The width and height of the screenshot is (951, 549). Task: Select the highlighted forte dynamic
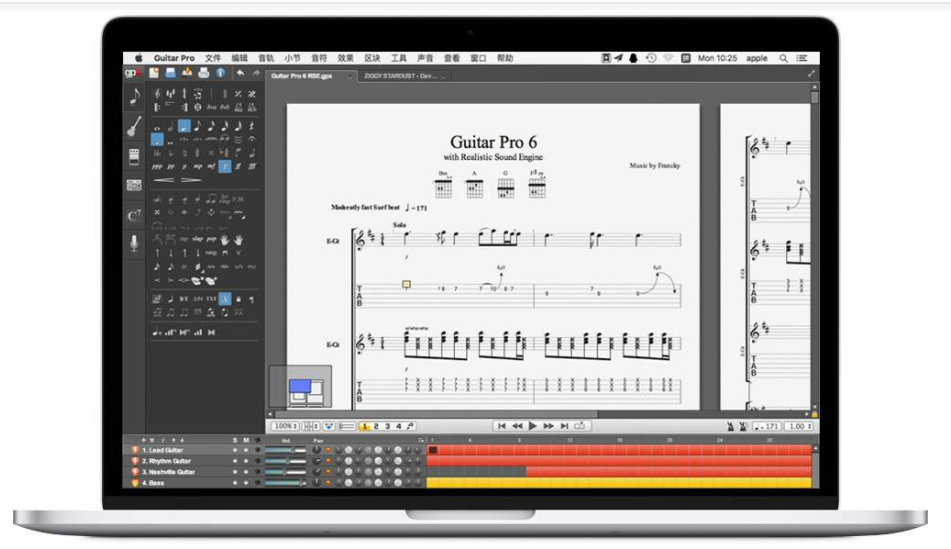(x=224, y=166)
